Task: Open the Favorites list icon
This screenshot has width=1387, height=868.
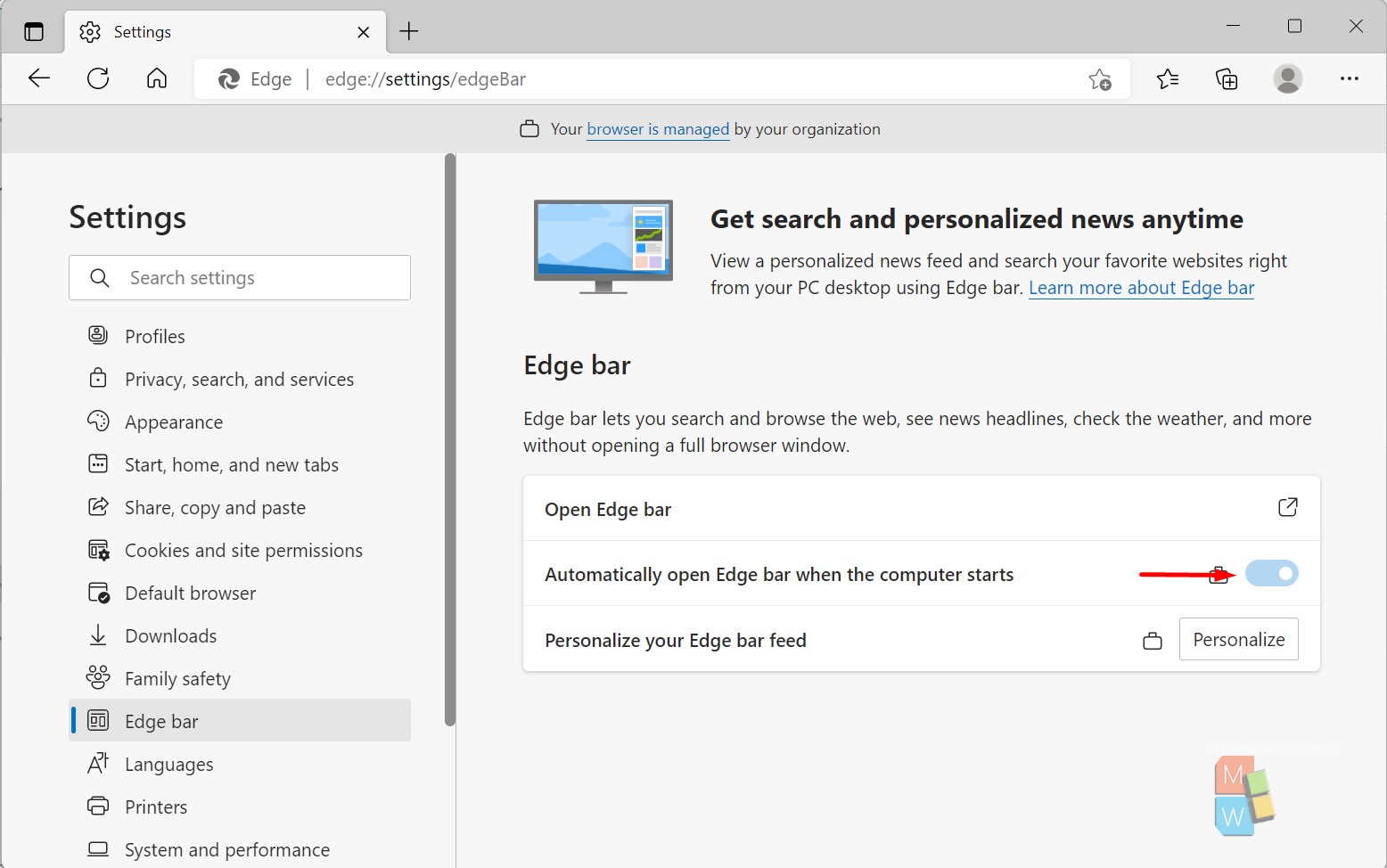Action: click(x=1168, y=79)
